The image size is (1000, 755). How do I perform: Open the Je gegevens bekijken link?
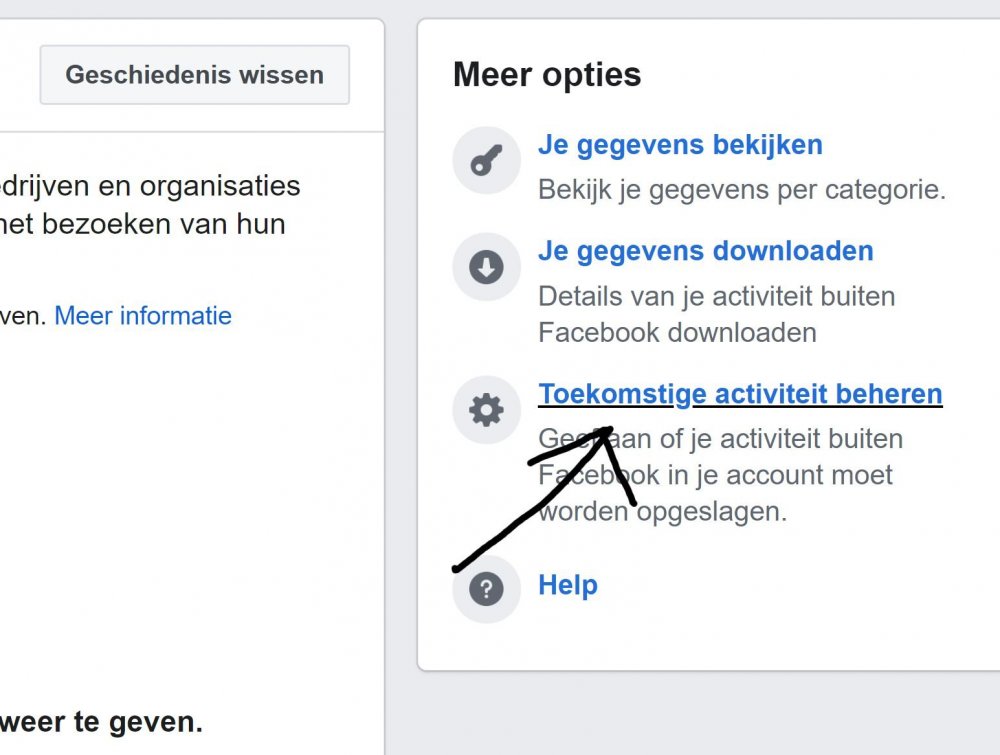tap(680, 145)
